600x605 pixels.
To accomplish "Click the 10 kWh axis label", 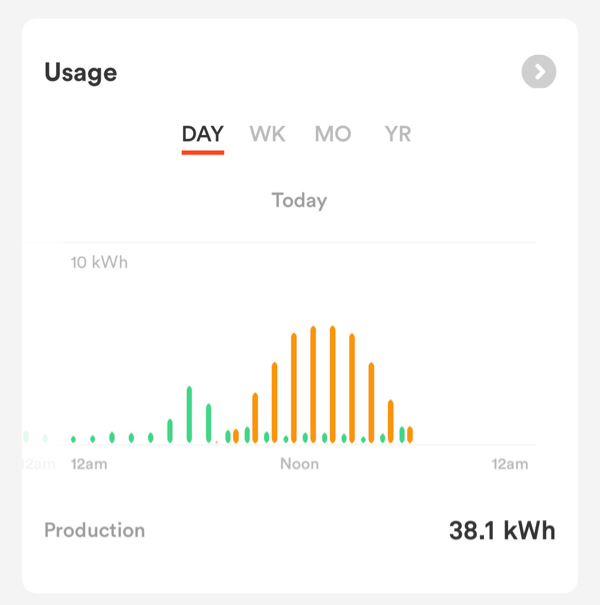I will [99, 263].
